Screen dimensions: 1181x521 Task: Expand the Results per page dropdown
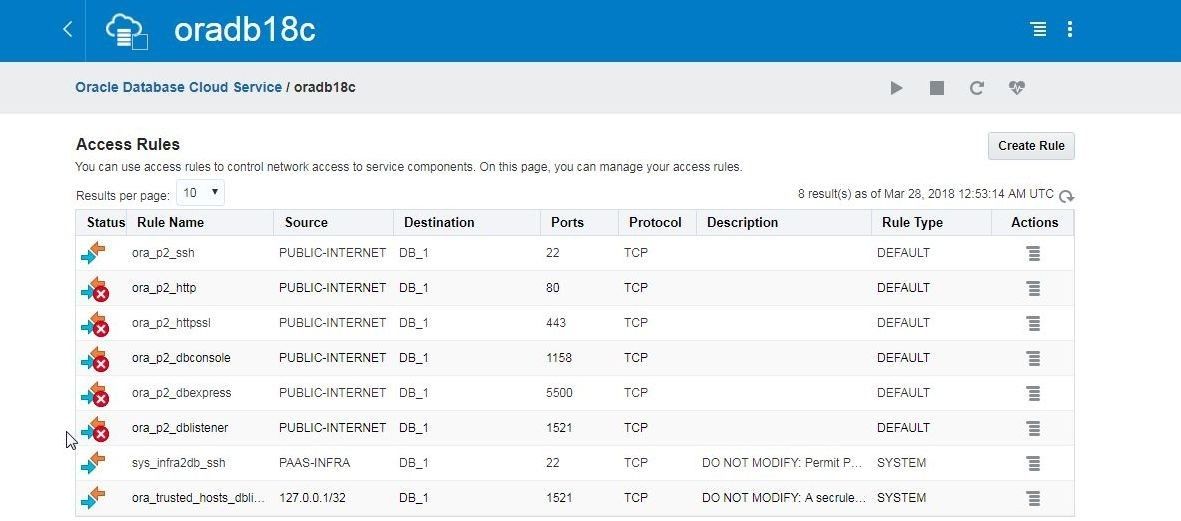click(200, 193)
